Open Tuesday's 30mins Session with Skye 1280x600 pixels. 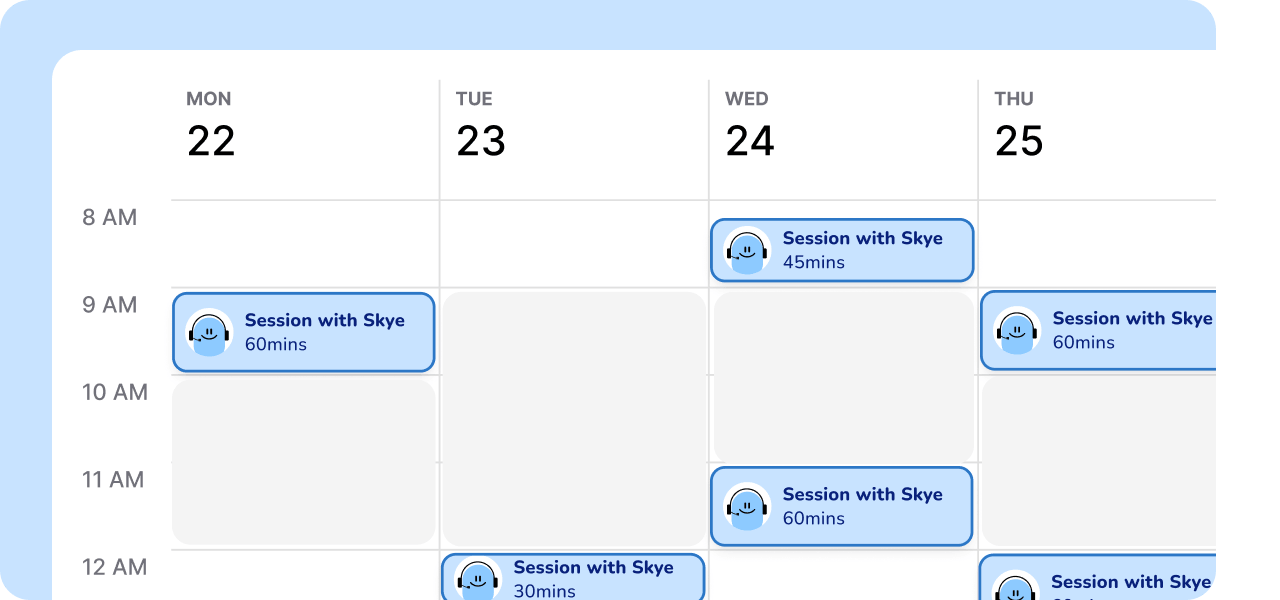573,577
